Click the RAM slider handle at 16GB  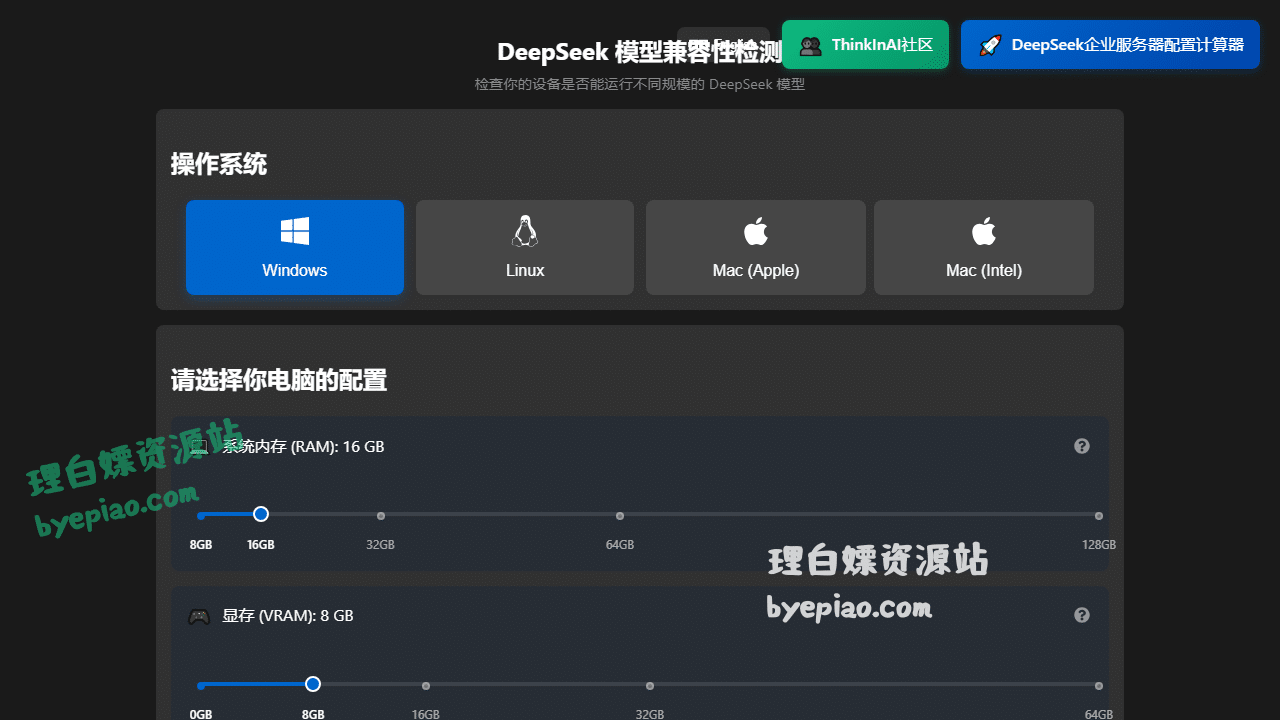pos(261,514)
